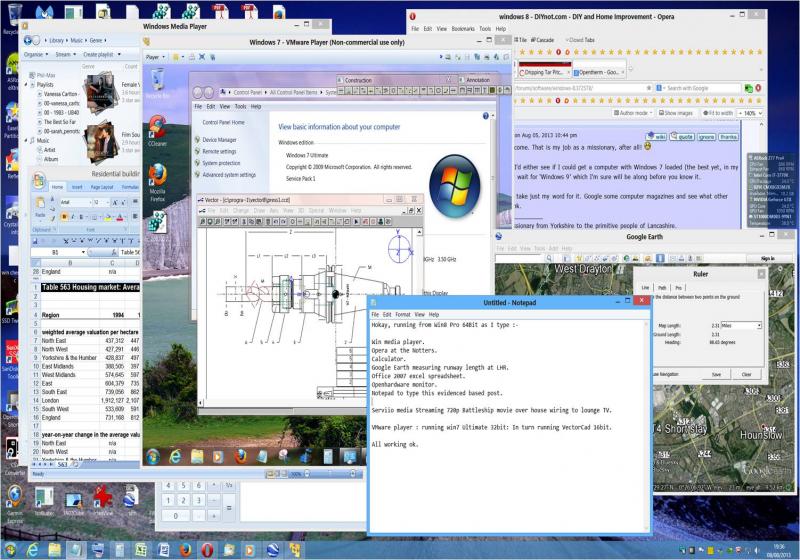Open CCleaner on the VMware desktop
This screenshot has height=560, width=800.
tap(157, 127)
